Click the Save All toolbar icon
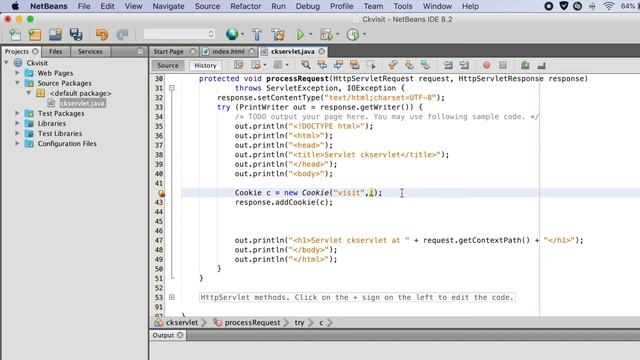 pyautogui.click(x=76, y=35)
